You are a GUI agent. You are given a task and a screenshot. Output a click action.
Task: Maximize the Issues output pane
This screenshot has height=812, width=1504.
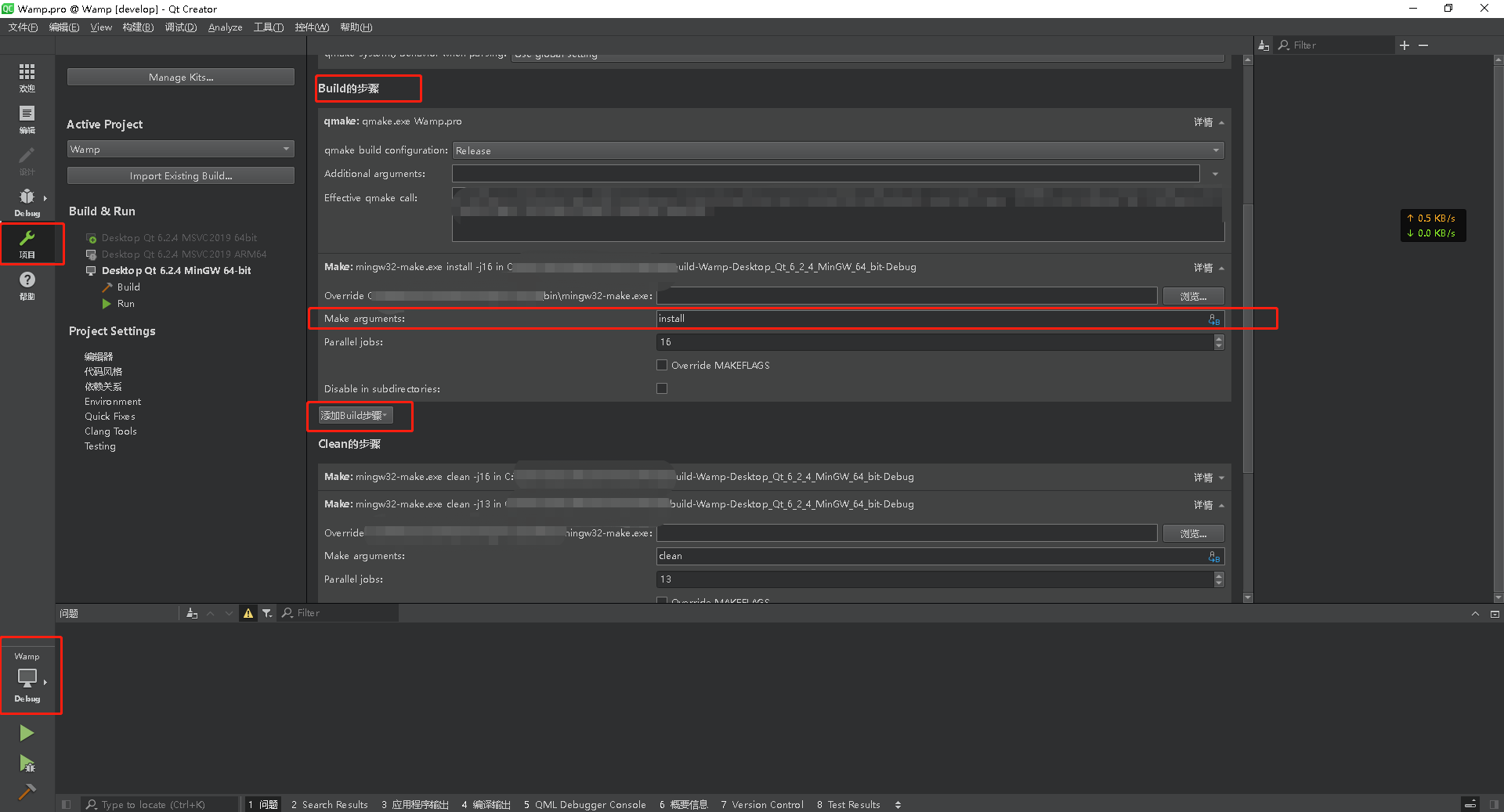(1495, 614)
